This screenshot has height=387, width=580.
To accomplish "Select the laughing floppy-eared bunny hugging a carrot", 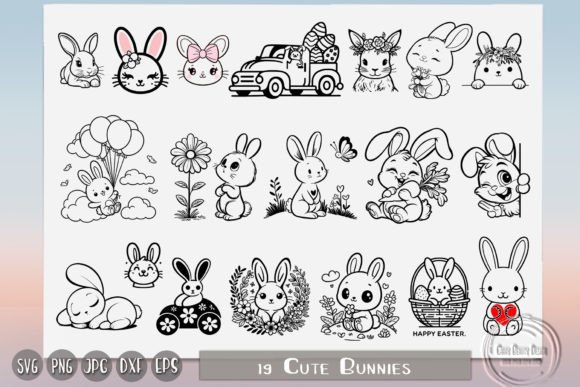I will [x=408, y=175].
